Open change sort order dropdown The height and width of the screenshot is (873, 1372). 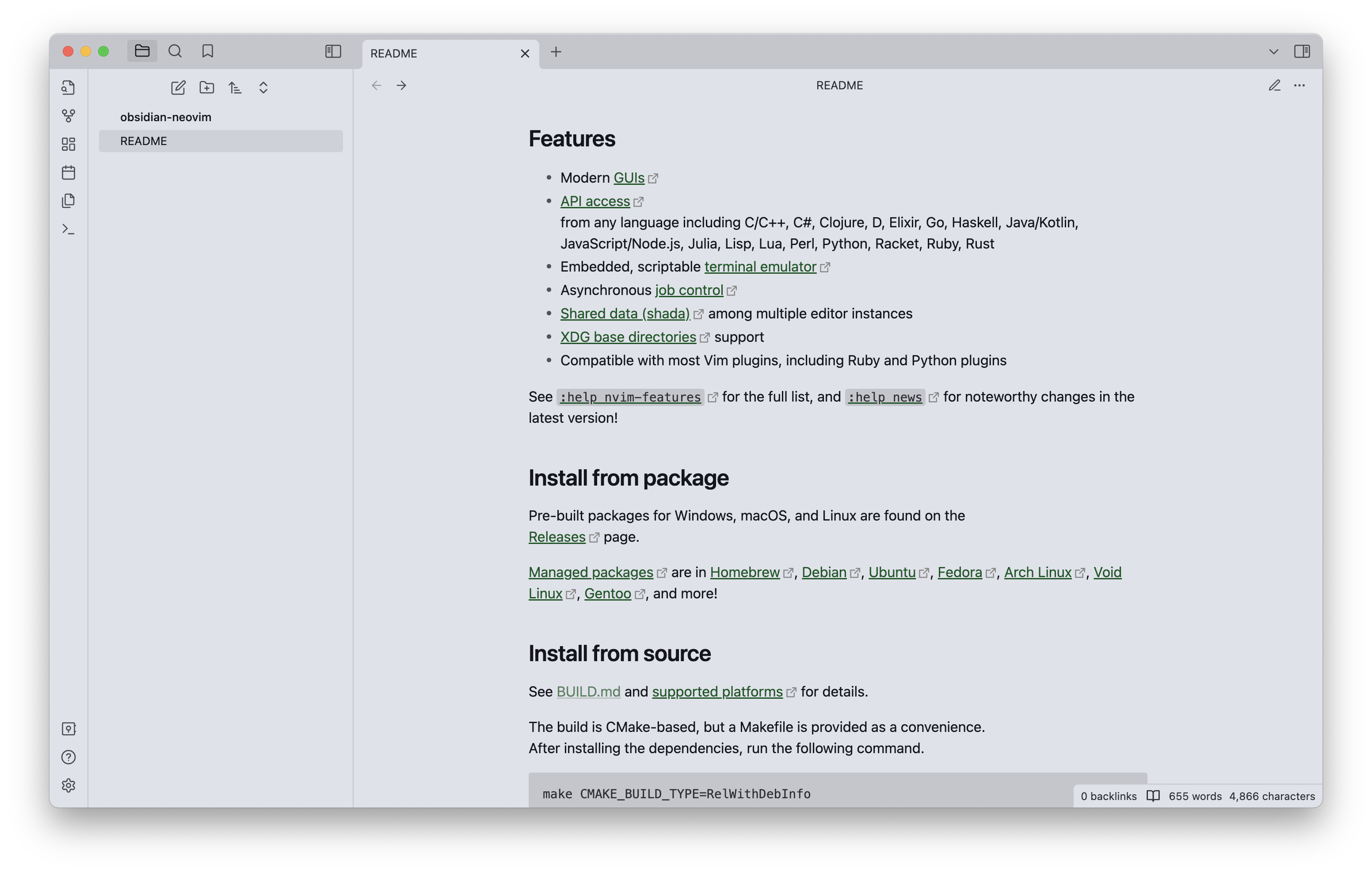pyautogui.click(x=235, y=87)
